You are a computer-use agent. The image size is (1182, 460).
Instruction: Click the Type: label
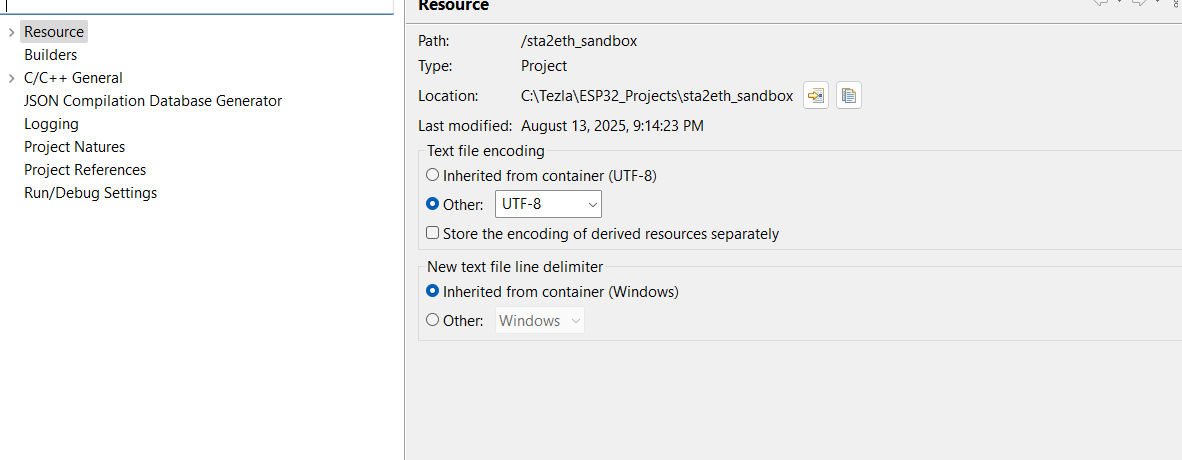click(x=435, y=66)
